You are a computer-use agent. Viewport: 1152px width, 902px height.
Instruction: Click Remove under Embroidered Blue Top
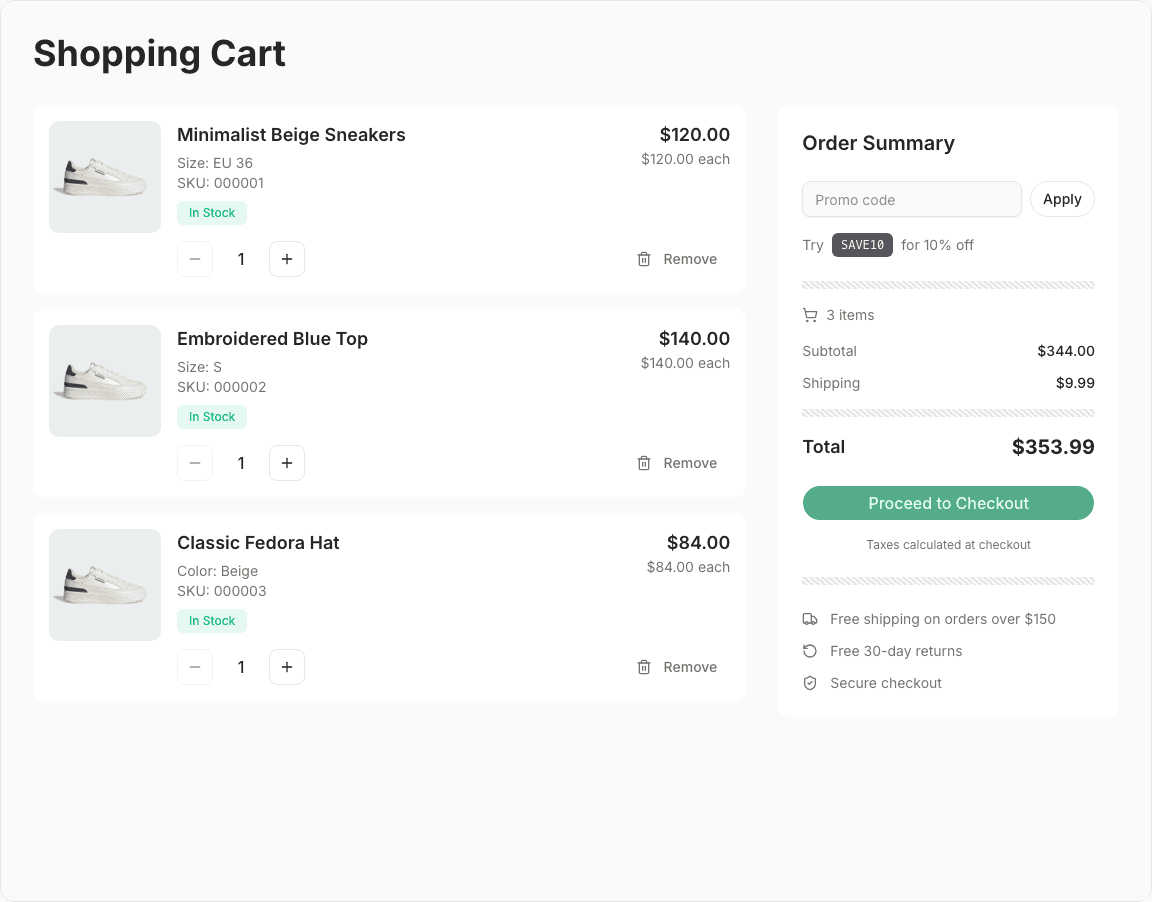[688, 463]
